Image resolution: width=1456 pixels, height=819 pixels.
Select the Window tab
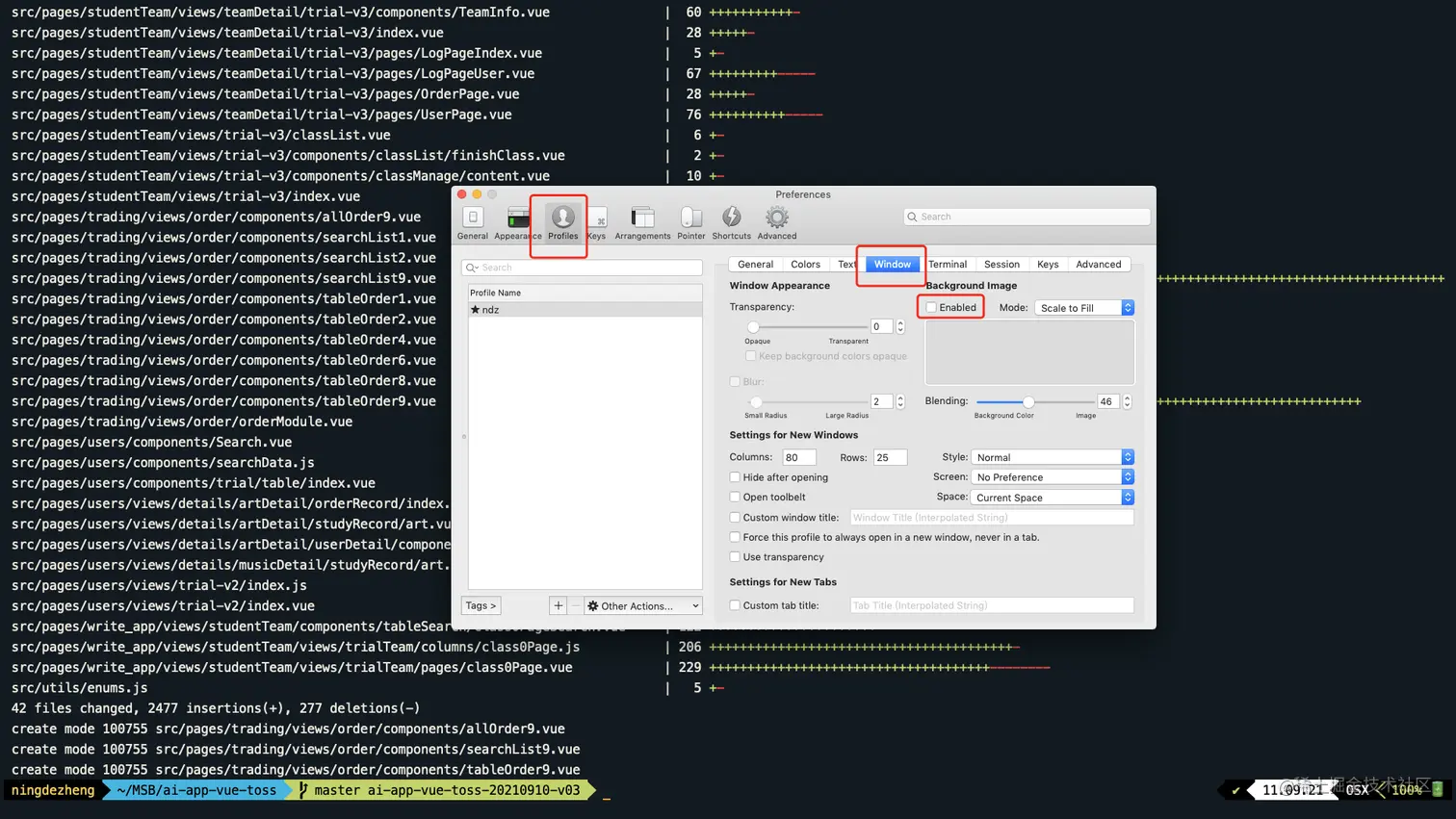pos(893,265)
